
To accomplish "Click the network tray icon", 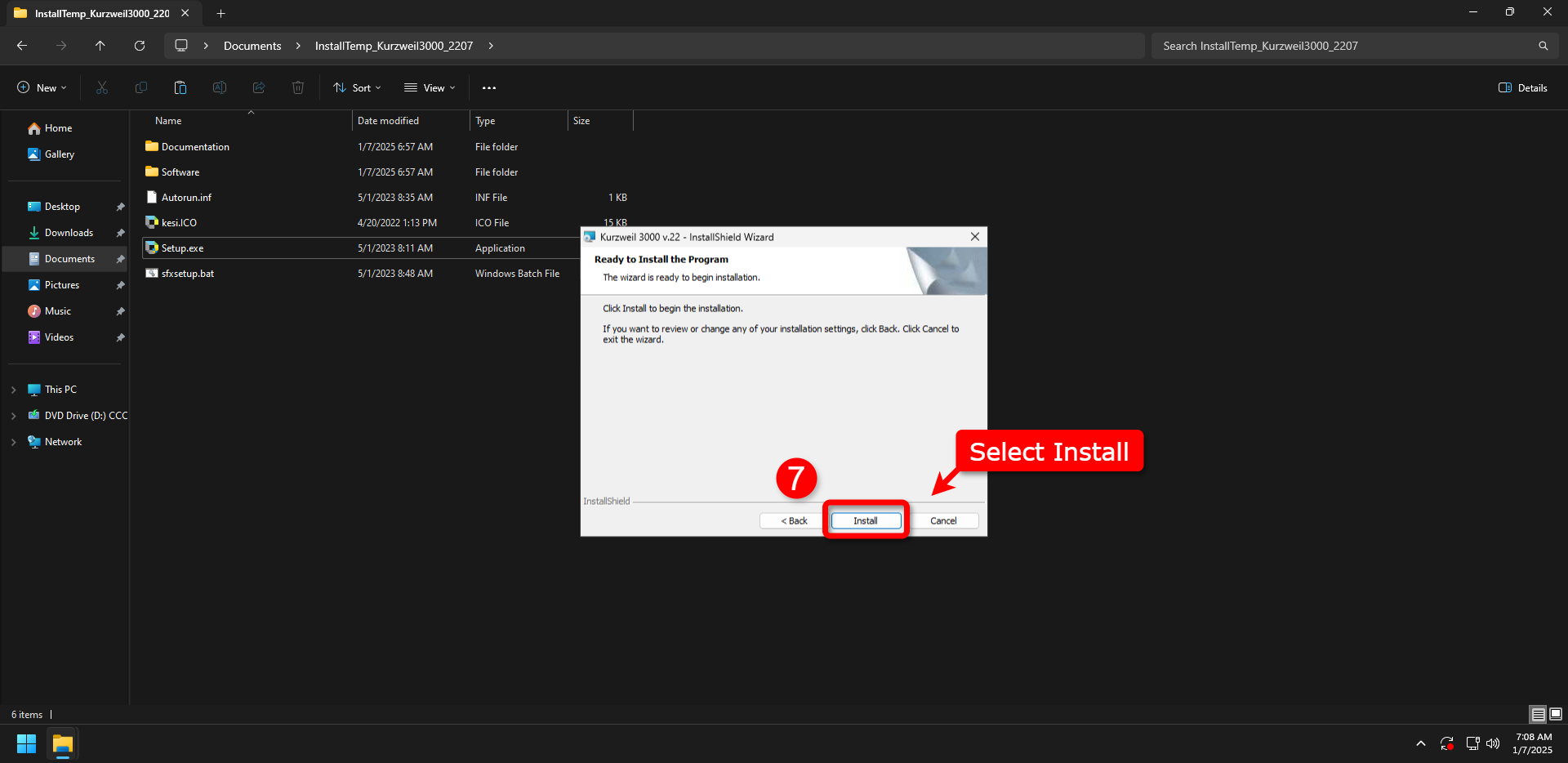I will point(1472,743).
